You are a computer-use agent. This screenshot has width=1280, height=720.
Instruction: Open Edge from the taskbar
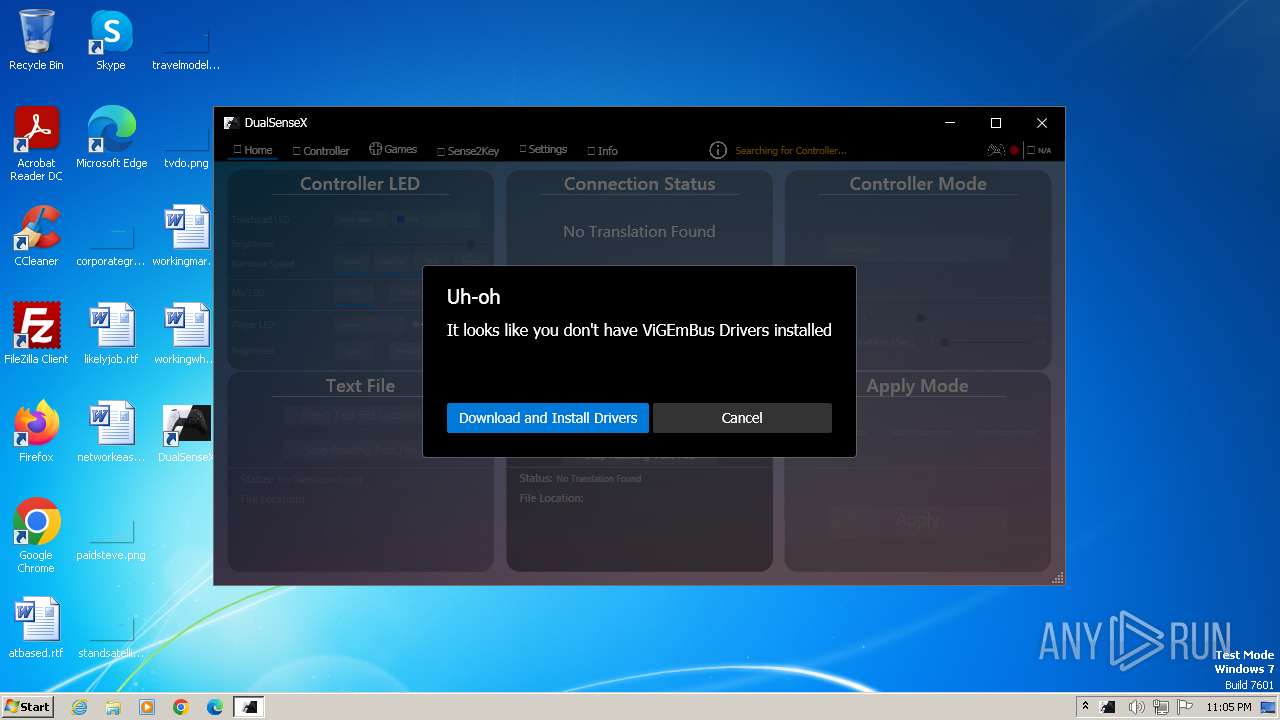point(215,707)
